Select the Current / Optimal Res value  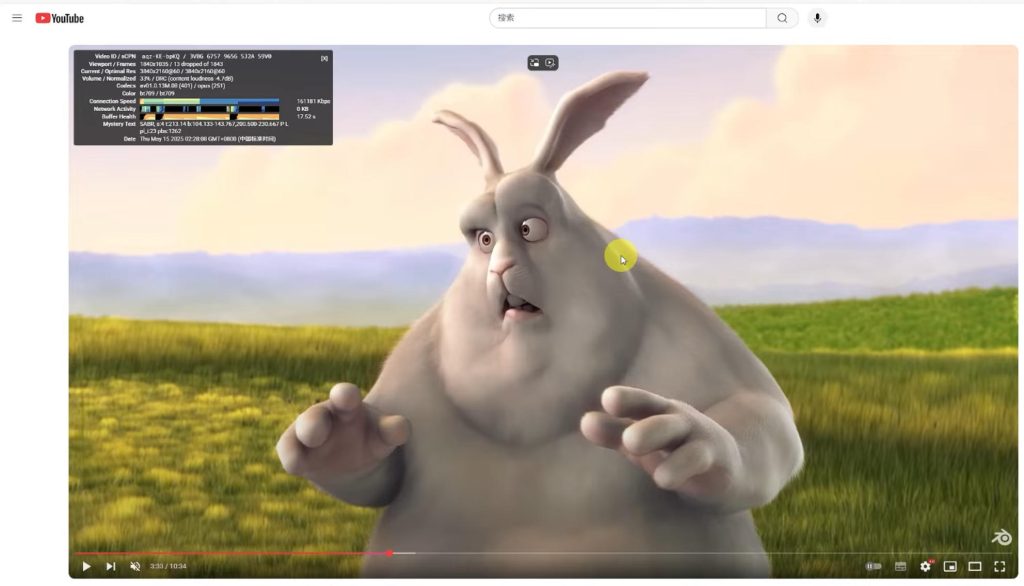[182, 71]
